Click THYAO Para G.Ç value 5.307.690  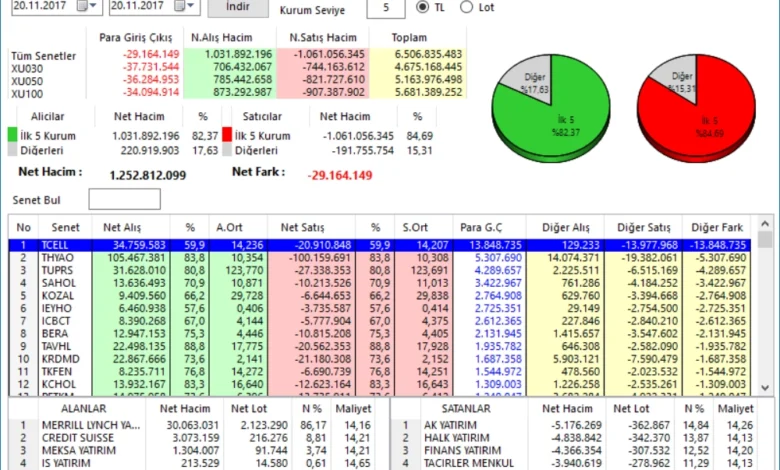tap(498, 258)
